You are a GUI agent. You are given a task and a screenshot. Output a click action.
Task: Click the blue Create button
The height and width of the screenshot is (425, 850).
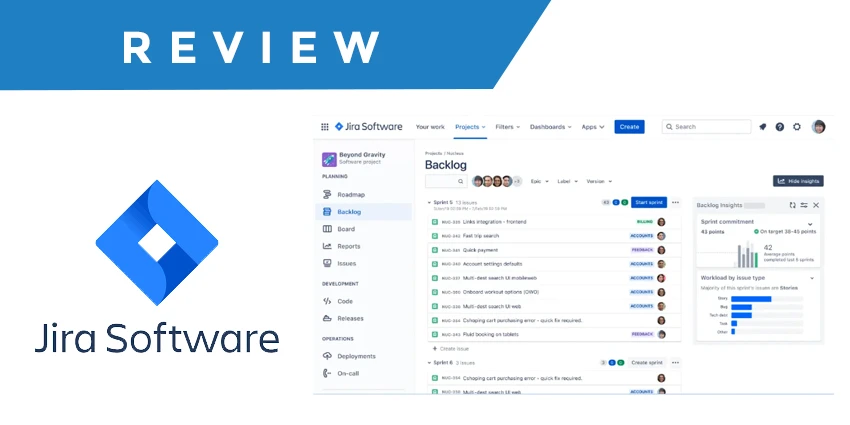click(x=629, y=127)
